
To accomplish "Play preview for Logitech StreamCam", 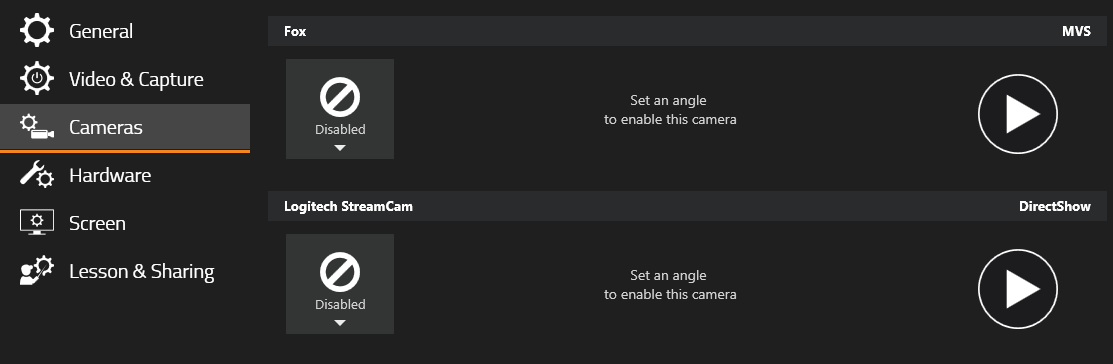I will (x=1018, y=289).
